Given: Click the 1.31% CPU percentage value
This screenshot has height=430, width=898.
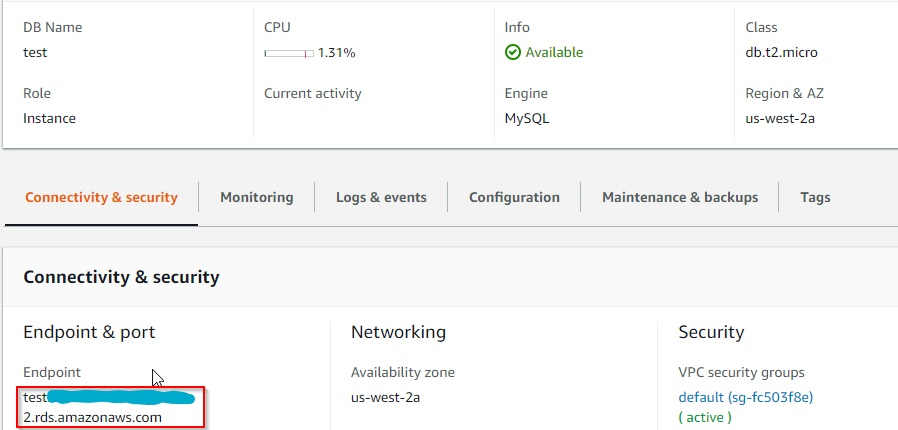Looking at the screenshot, I should [337, 52].
